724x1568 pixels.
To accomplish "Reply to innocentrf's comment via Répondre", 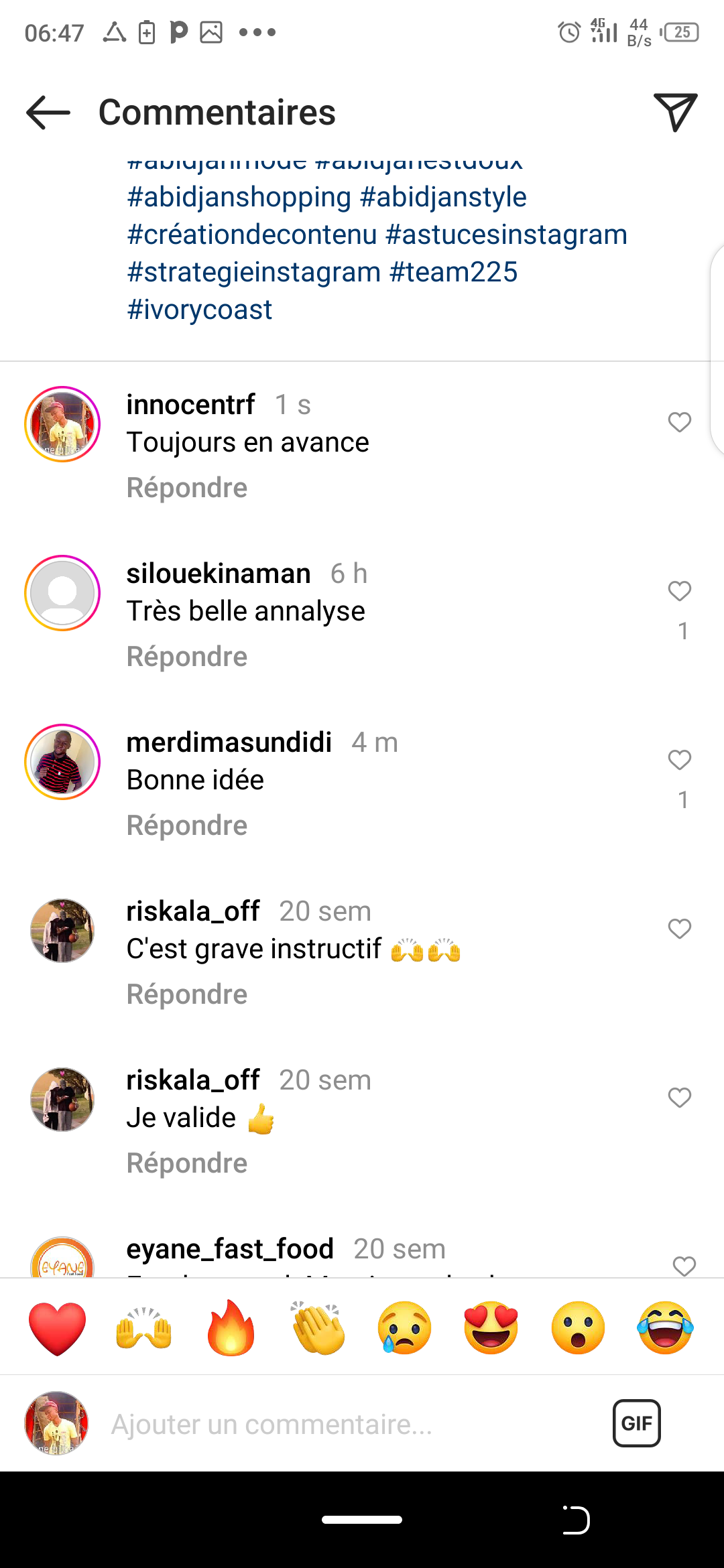I will (187, 488).
